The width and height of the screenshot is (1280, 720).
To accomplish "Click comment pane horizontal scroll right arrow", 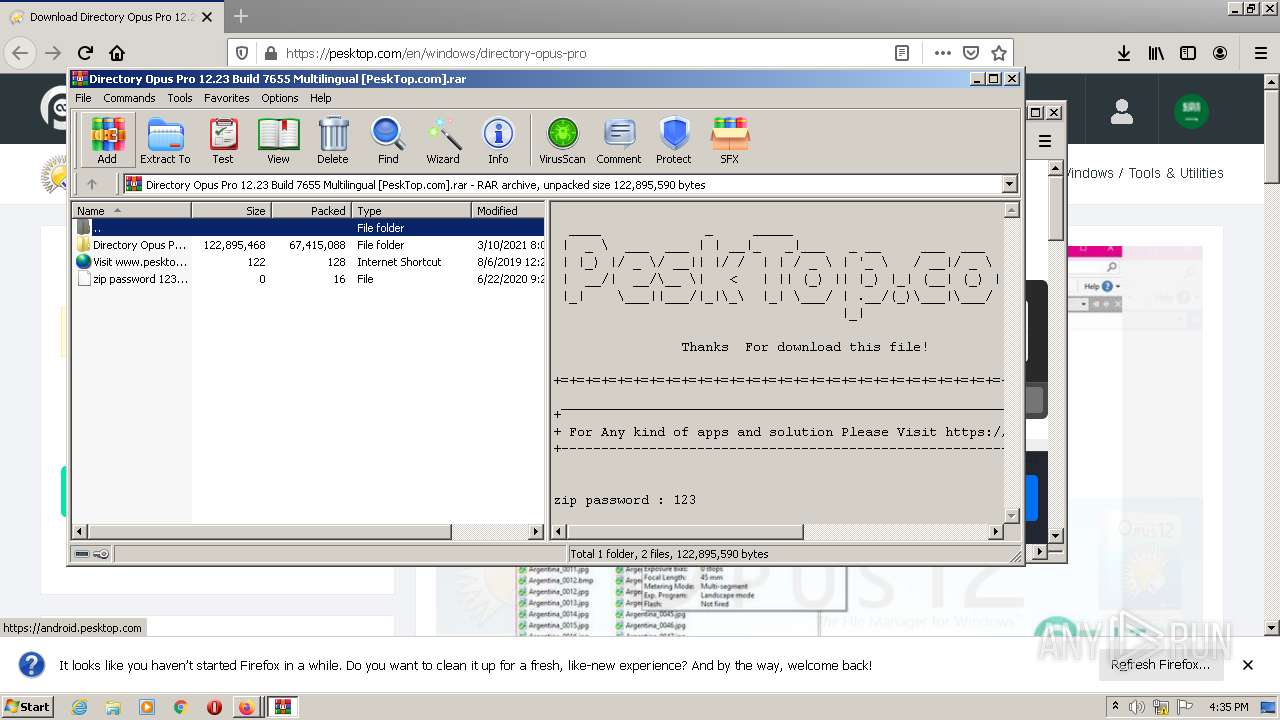I will 995,532.
